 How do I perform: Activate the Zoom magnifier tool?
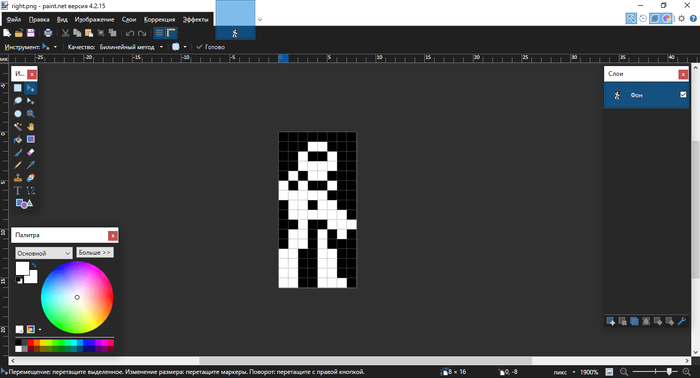(x=30, y=114)
